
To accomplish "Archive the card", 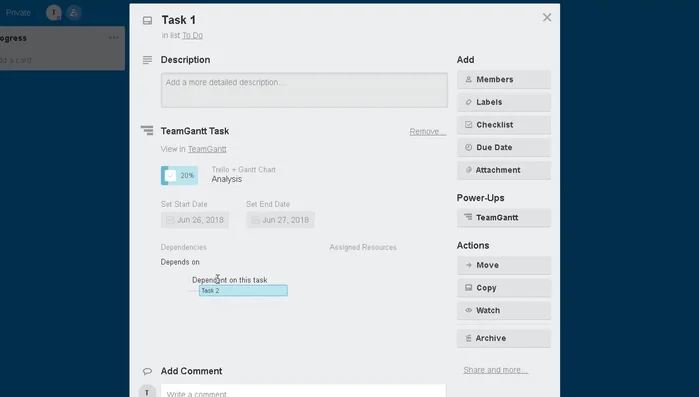I will point(504,339).
